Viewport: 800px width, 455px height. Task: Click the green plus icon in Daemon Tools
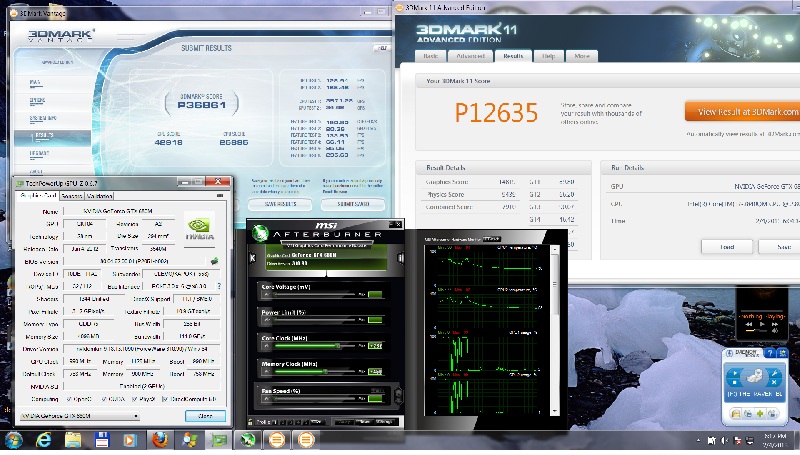coord(760,414)
